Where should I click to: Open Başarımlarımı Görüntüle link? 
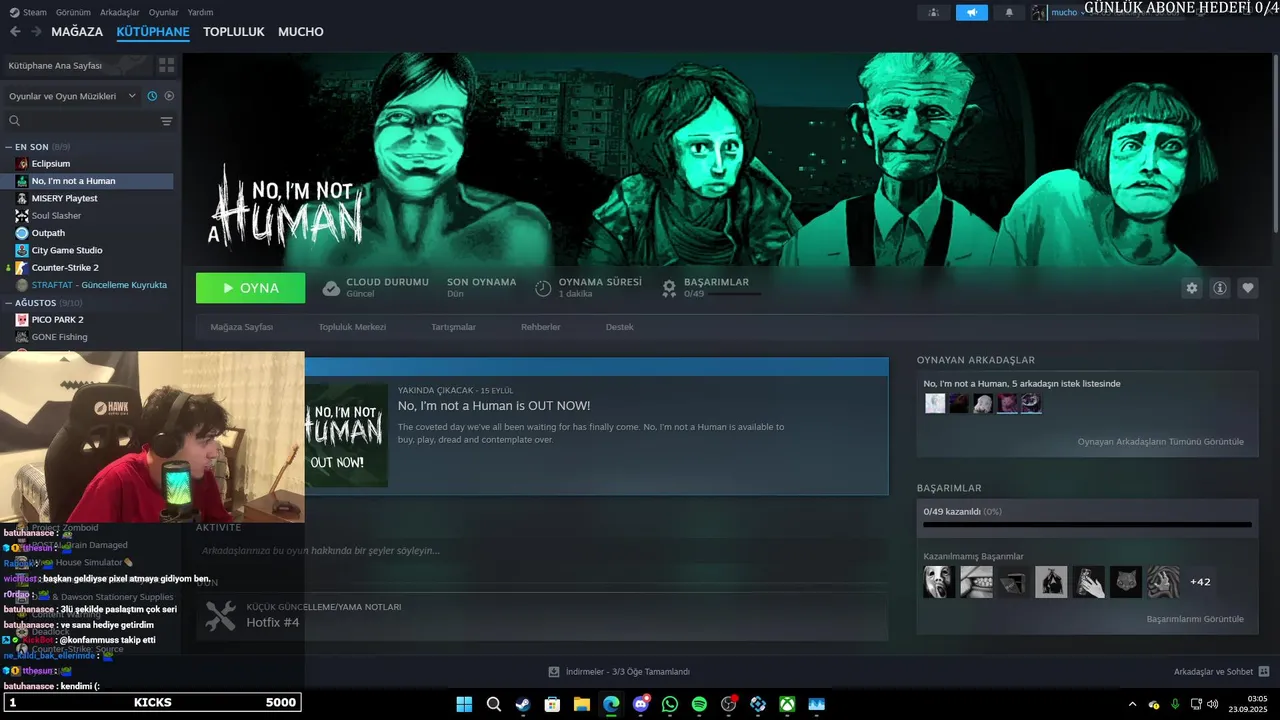(1195, 619)
